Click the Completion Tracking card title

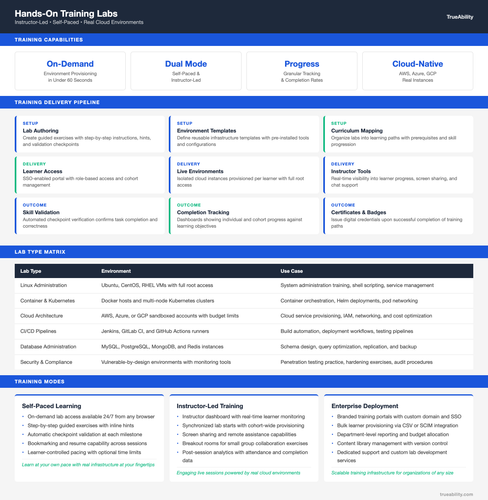click(203, 212)
